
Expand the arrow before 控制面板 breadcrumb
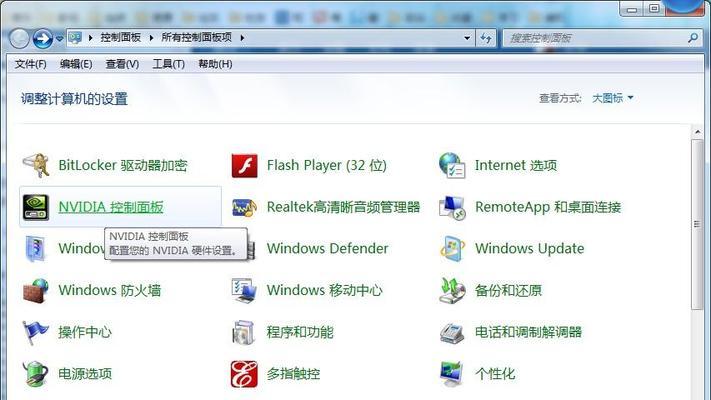tap(91, 38)
